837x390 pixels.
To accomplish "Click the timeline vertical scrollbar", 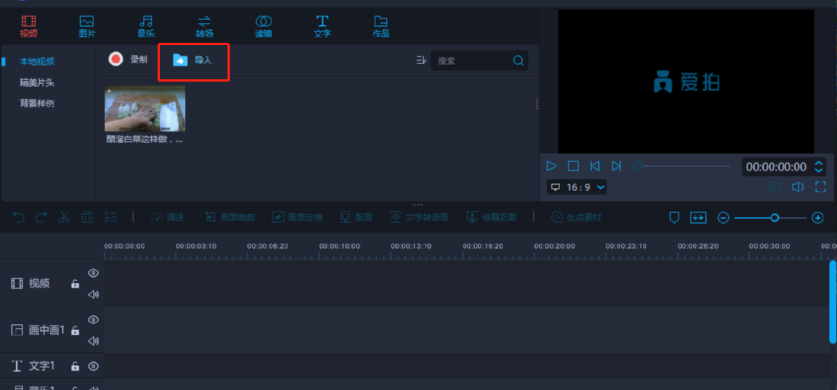I will click(x=833, y=301).
